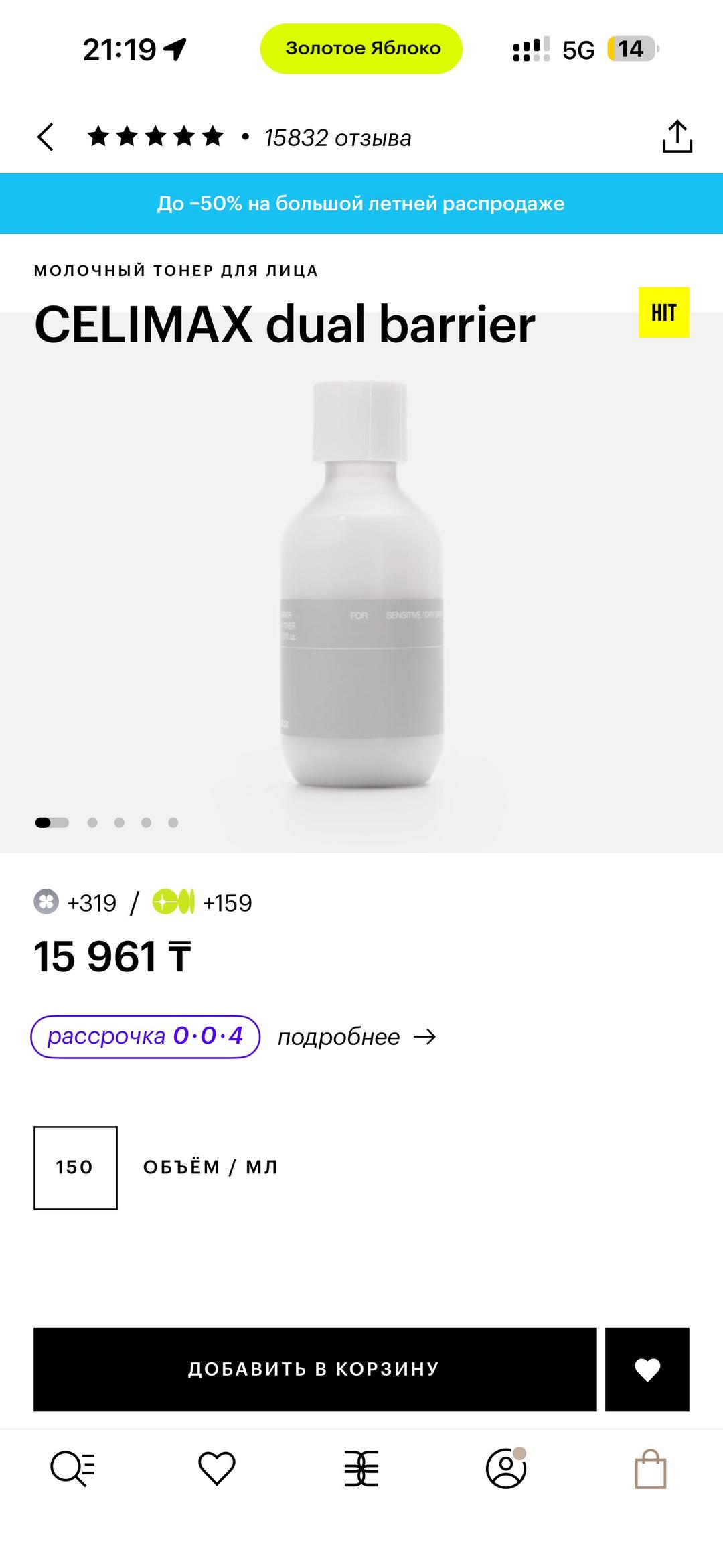Go back using the left chevron
Viewport: 723px width, 1568px height.
point(45,137)
